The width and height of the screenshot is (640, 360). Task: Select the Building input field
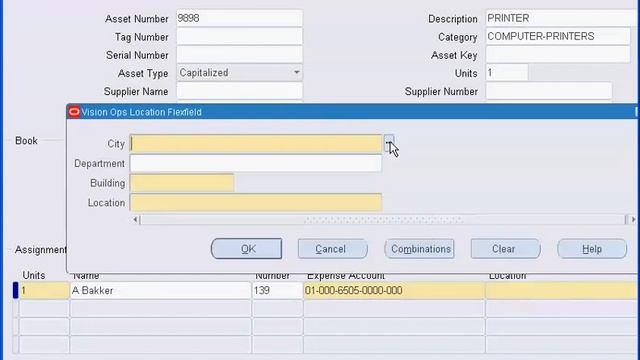[x=182, y=183]
